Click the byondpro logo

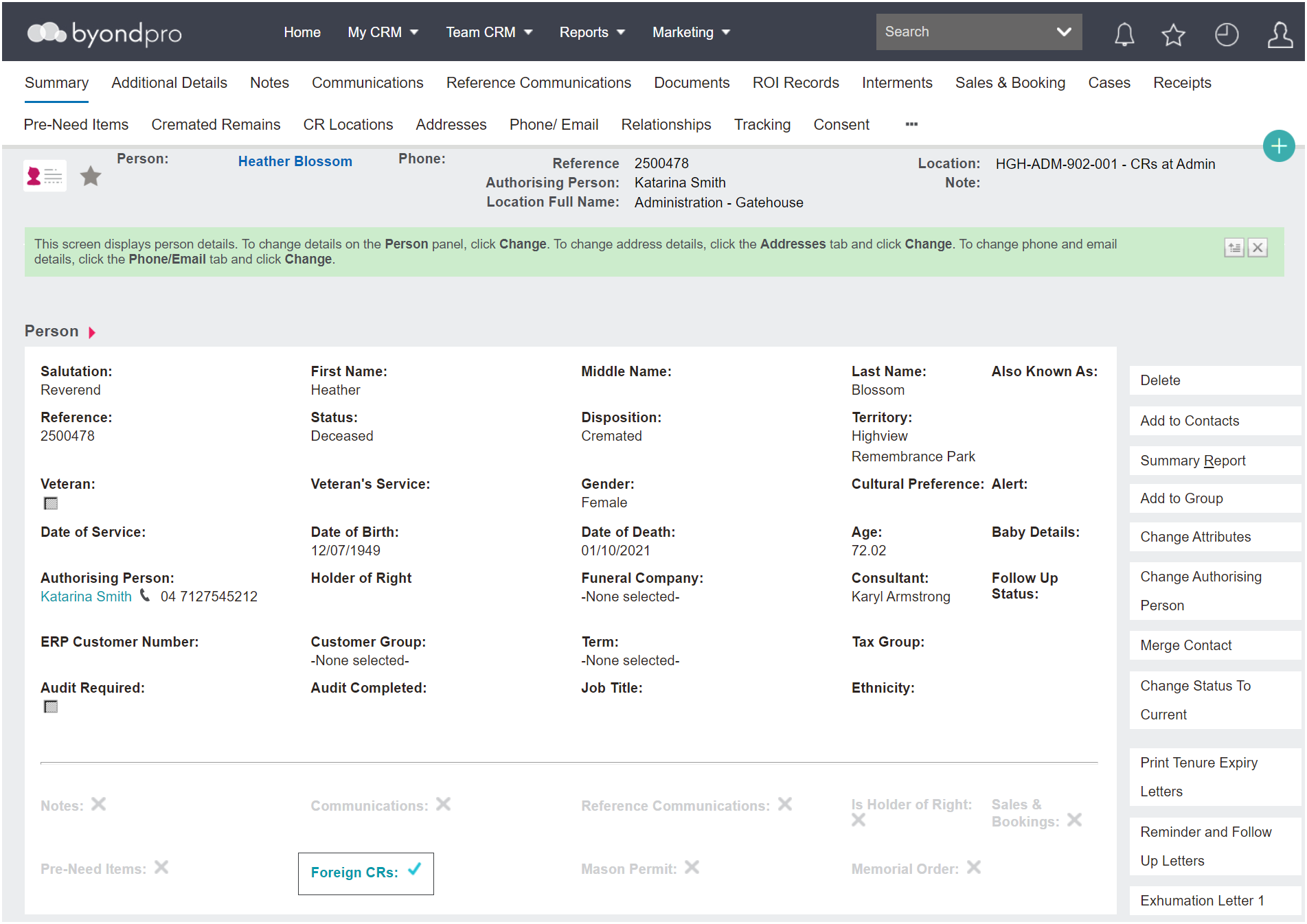click(104, 32)
